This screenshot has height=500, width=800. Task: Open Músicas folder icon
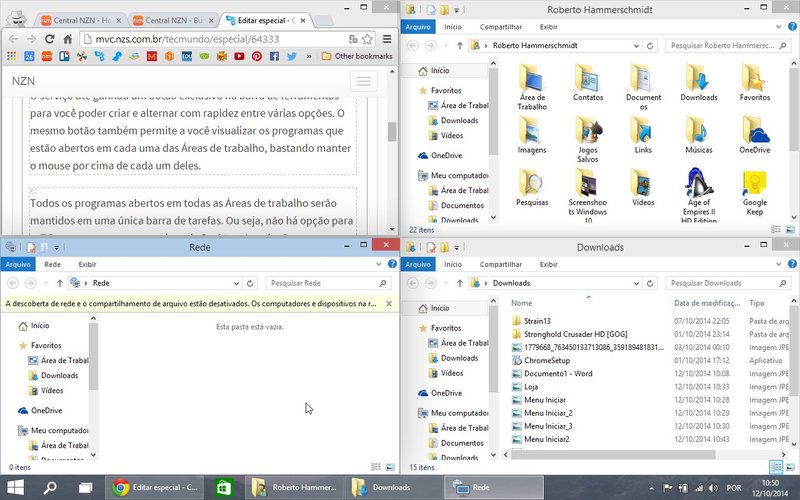click(698, 135)
